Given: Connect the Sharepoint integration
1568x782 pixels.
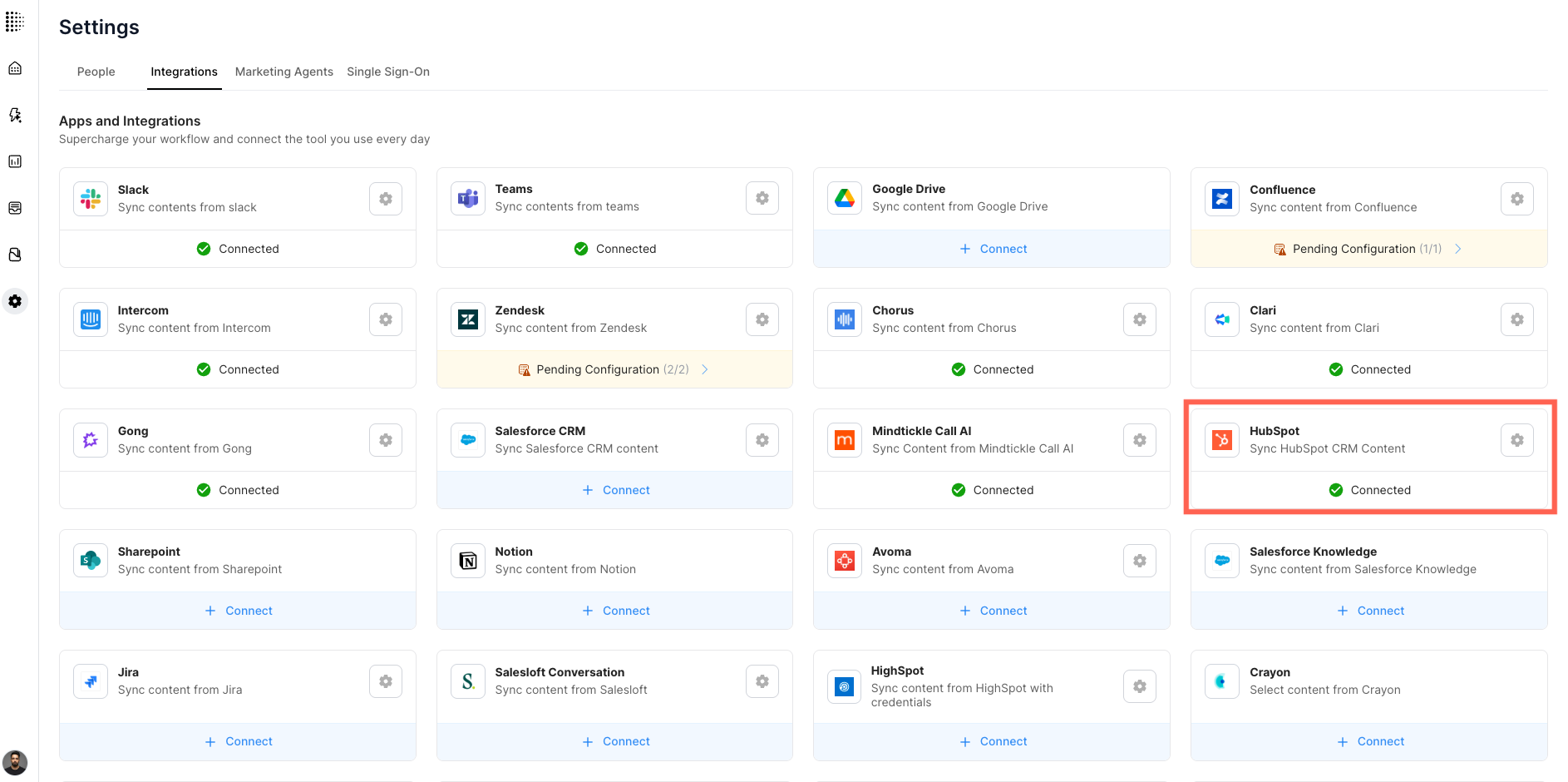Looking at the screenshot, I should (238, 611).
